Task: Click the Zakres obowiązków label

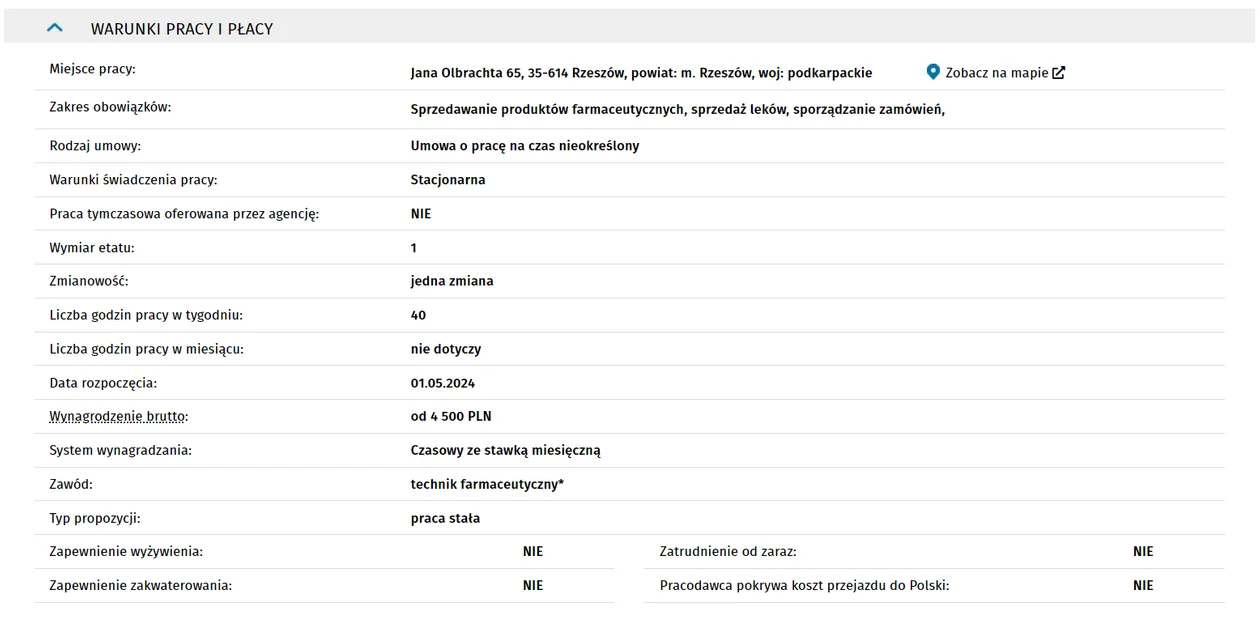Action: tap(110, 107)
